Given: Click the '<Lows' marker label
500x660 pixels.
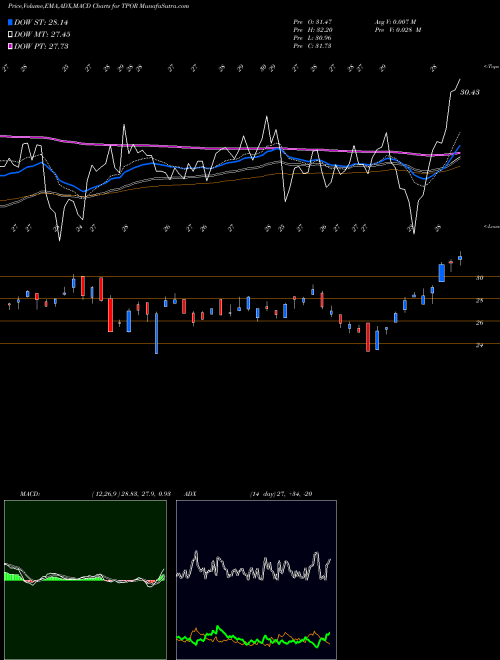Looking at the screenshot, I should click(x=492, y=226).
